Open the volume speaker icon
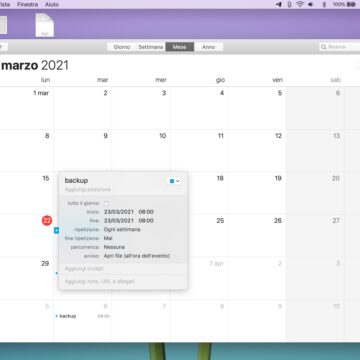Viewport: 360px width, 360px height. 311,4
